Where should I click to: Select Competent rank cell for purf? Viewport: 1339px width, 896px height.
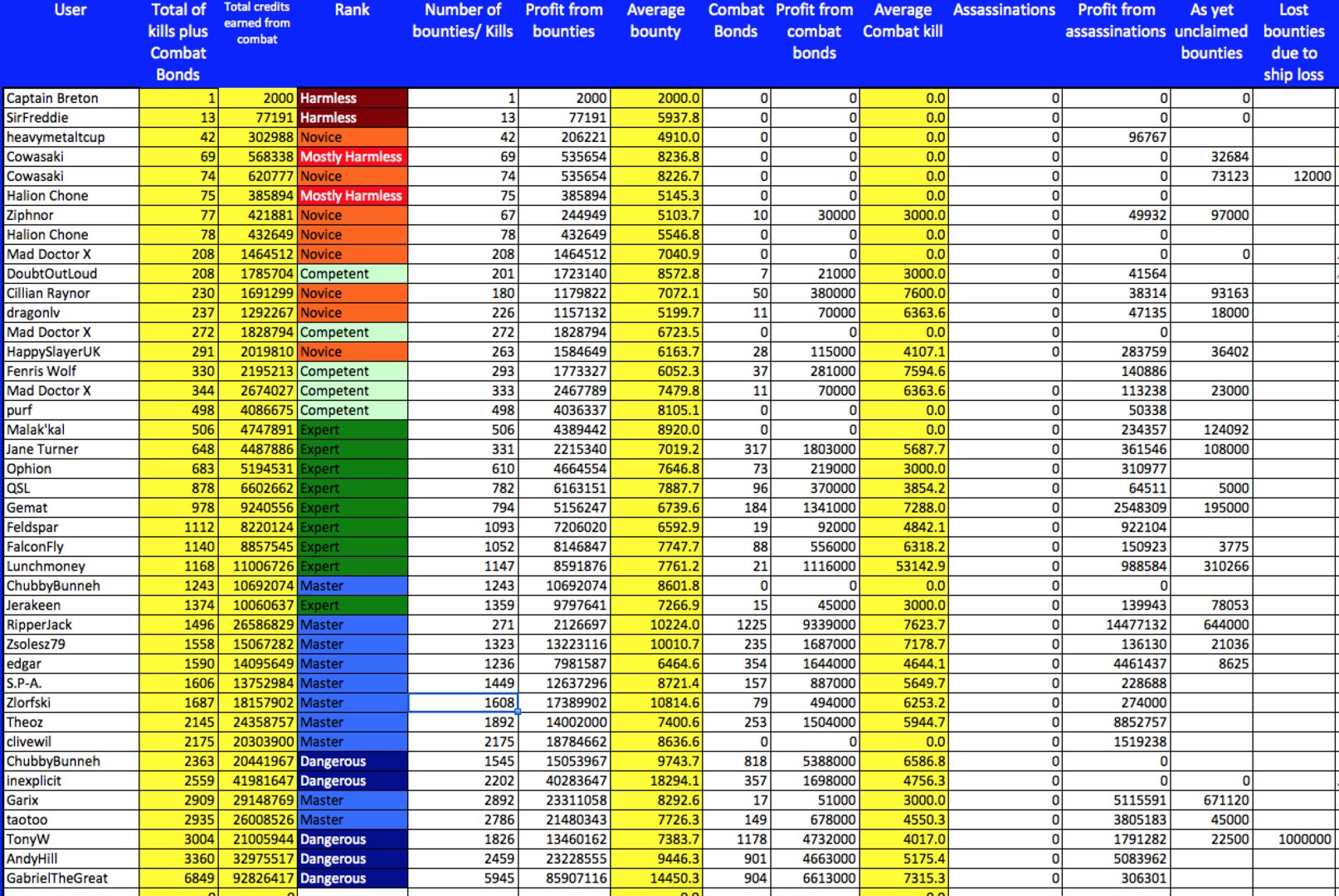353,410
